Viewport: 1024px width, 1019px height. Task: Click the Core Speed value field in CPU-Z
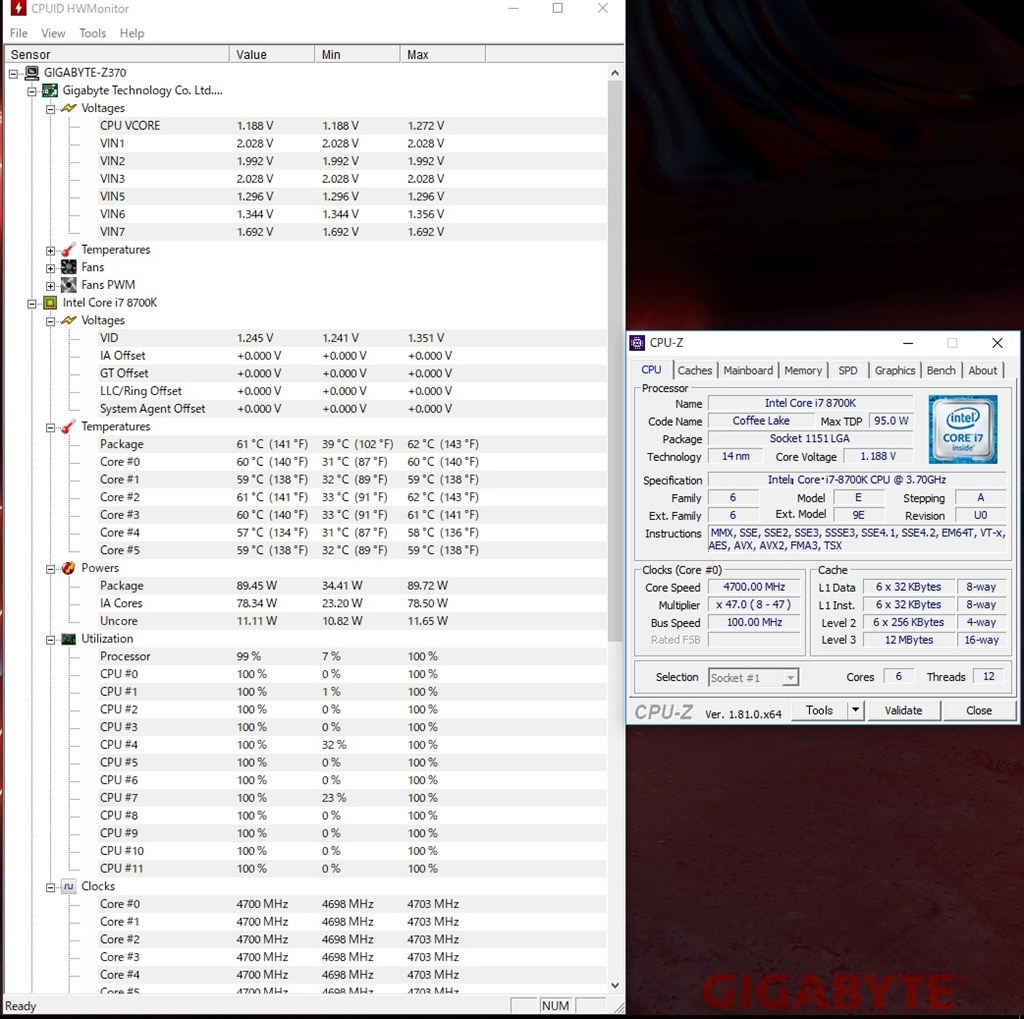(x=754, y=587)
